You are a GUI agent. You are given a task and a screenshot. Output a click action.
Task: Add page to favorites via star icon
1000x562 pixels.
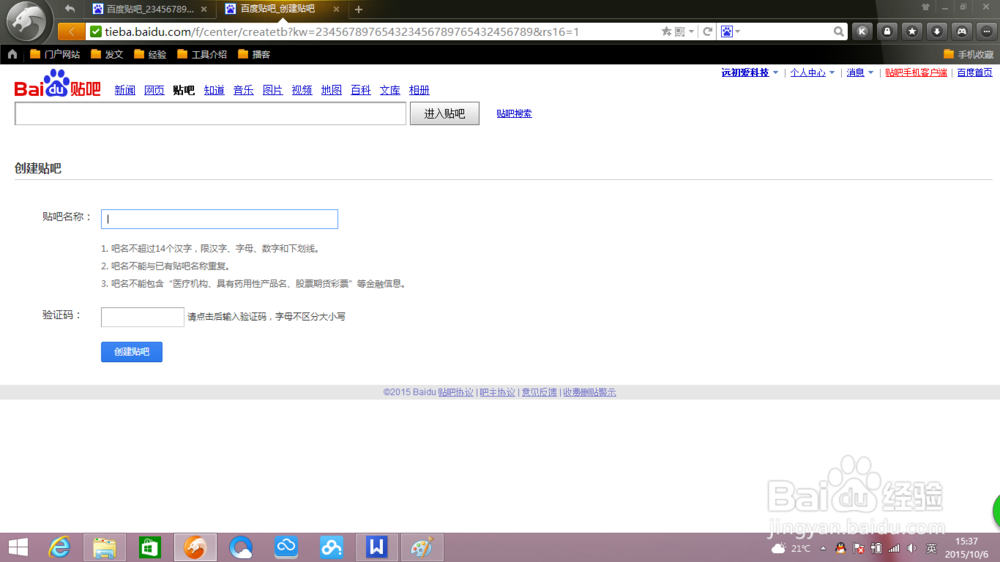coord(666,31)
